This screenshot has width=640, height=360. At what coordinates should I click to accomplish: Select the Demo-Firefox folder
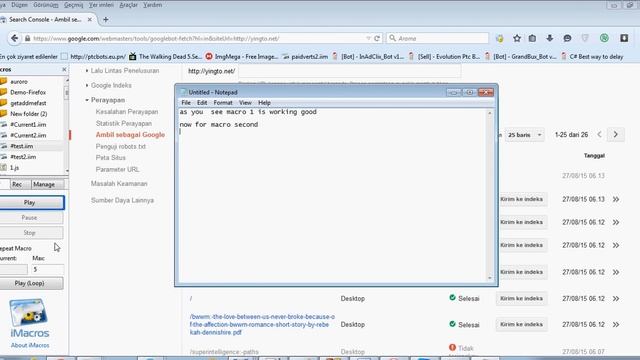pyautogui.click(x=28, y=92)
